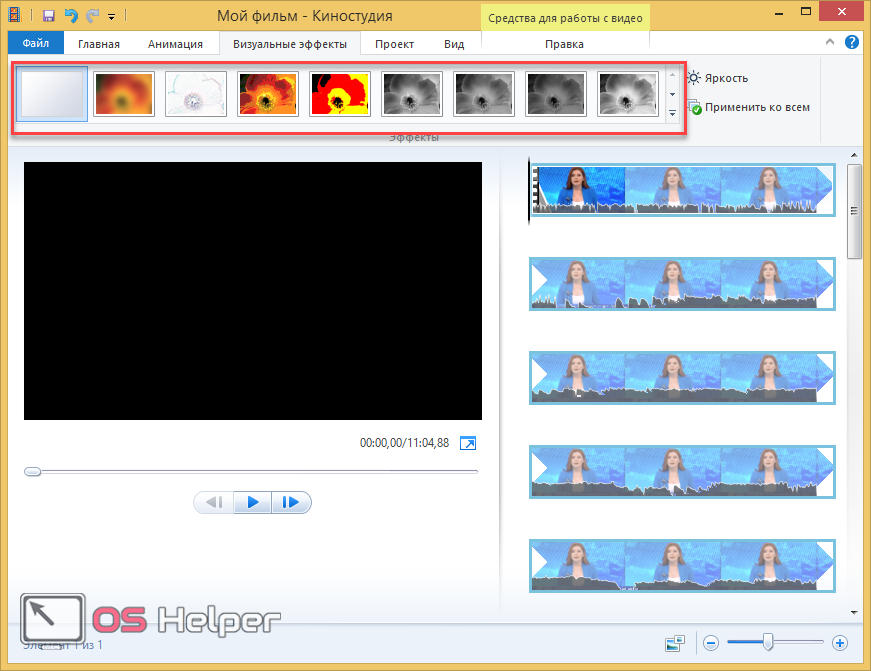
Task: Expand the full effects gallery list
Action: pyautogui.click(x=672, y=113)
